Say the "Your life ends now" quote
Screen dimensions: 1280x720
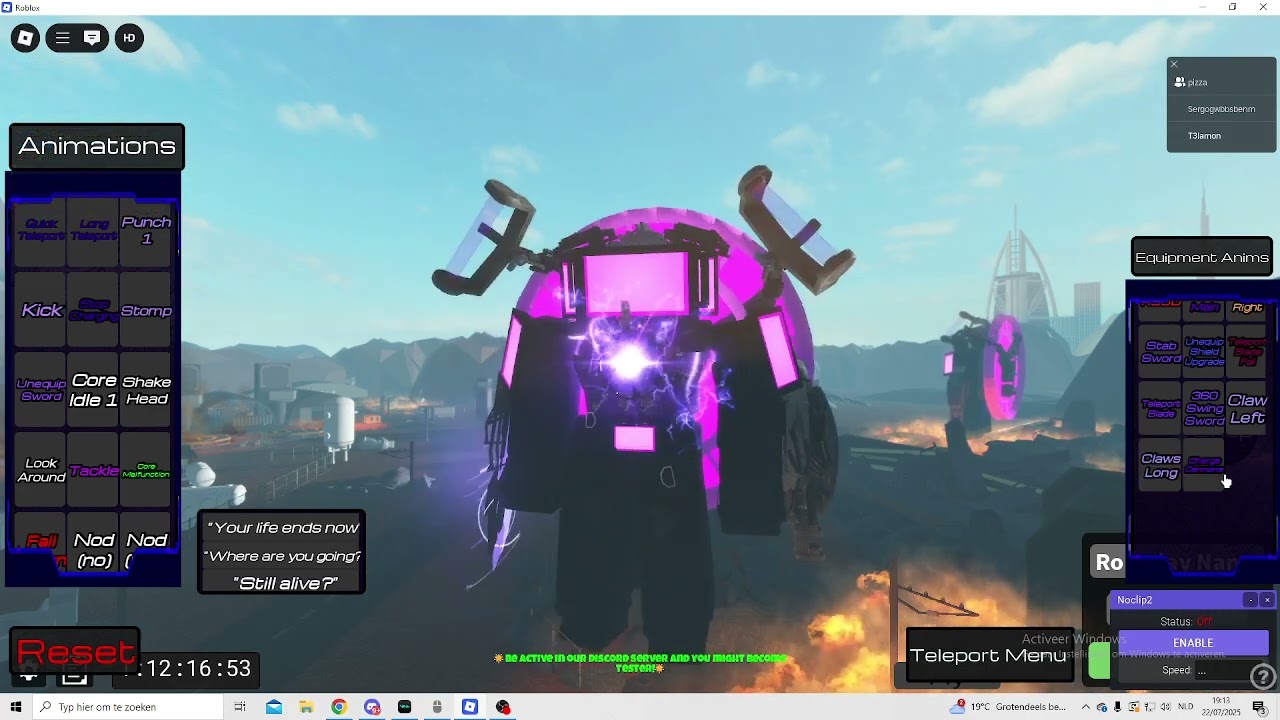click(282, 528)
